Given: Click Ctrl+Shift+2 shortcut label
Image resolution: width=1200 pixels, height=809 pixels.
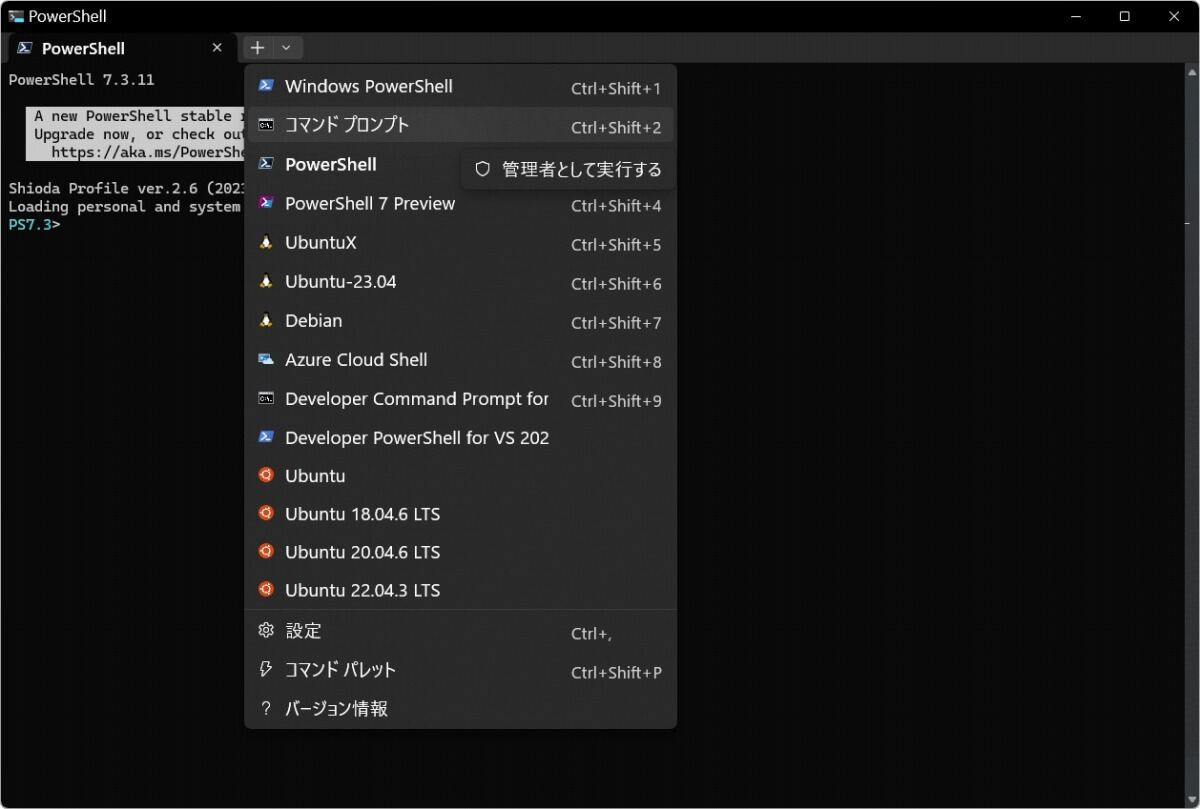Looking at the screenshot, I should coord(616,128).
